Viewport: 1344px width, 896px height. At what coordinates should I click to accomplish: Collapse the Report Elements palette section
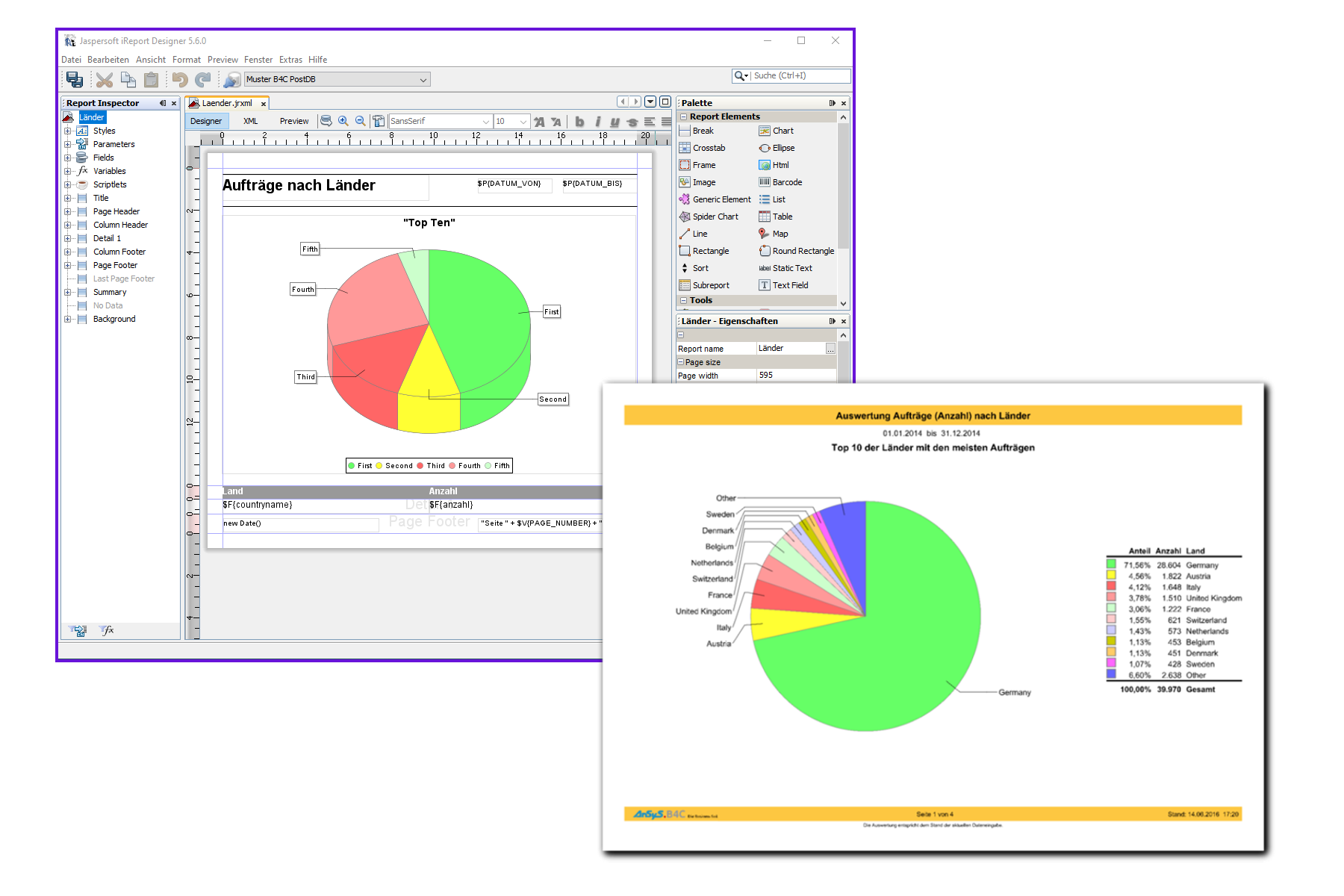tap(683, 116)
